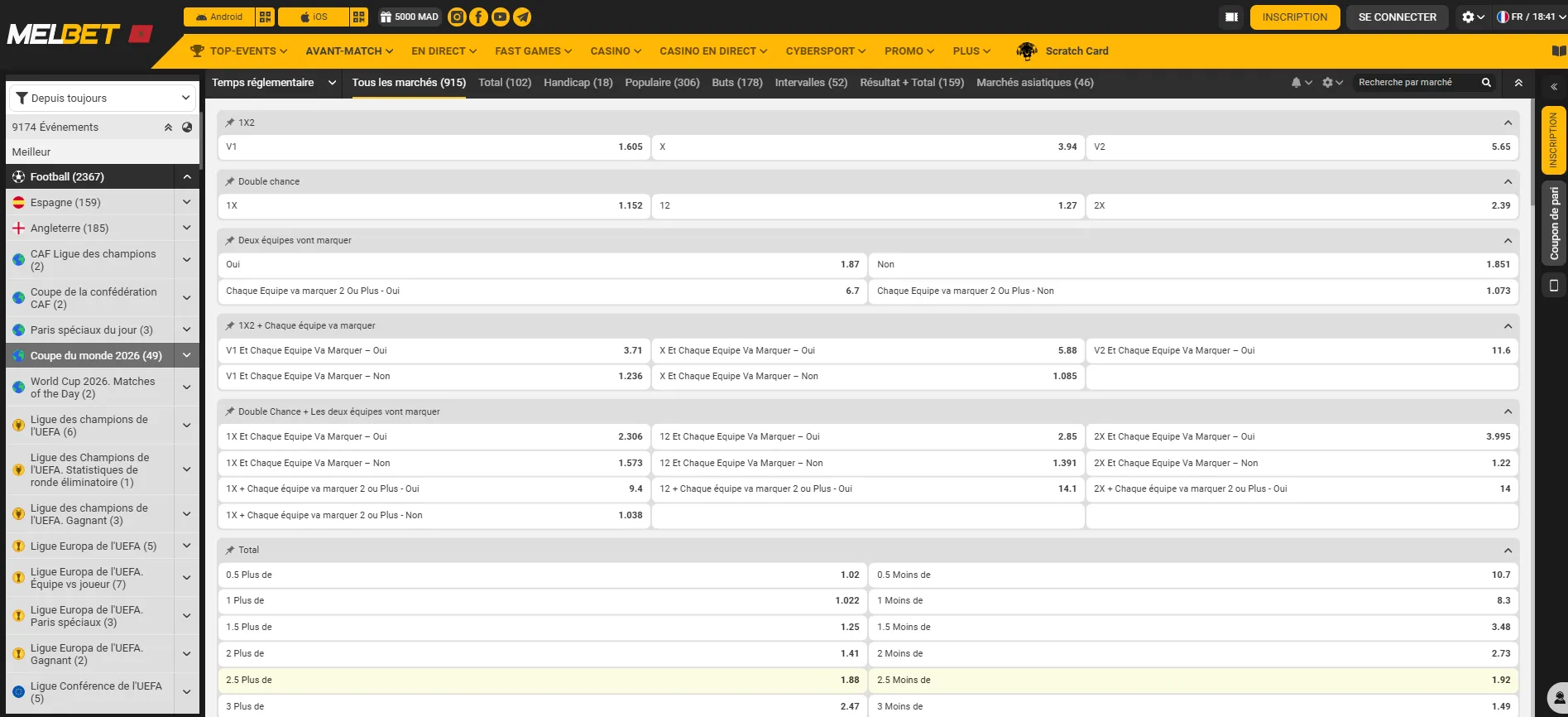Open the Facebook social link
The width and height of the screenshot is (1568, 717).
[478, 17]
